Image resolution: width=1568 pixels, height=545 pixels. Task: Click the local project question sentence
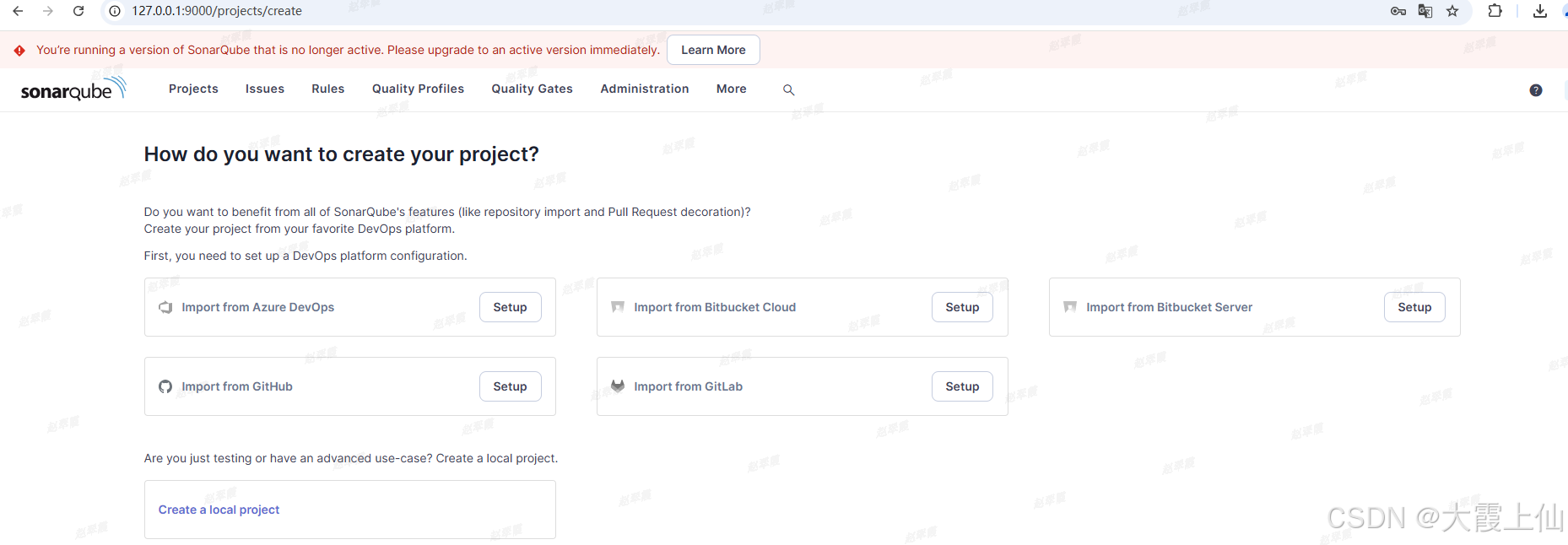[x=351, y=458]
